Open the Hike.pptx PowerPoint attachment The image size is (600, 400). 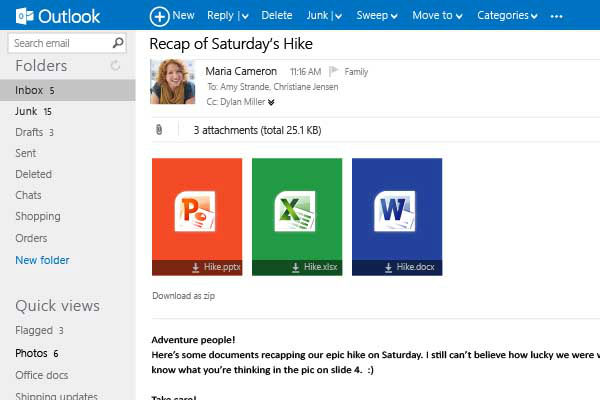click(x=197, y=216)
